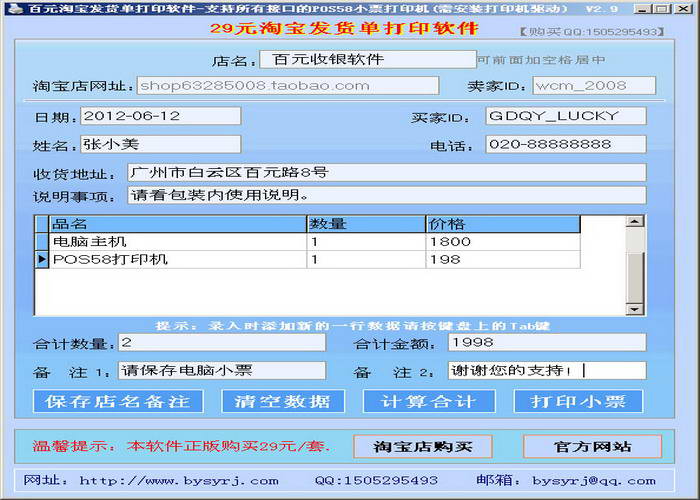Click the 姓名 field with 张小美

pyautogui.click(x=161, y=144)
